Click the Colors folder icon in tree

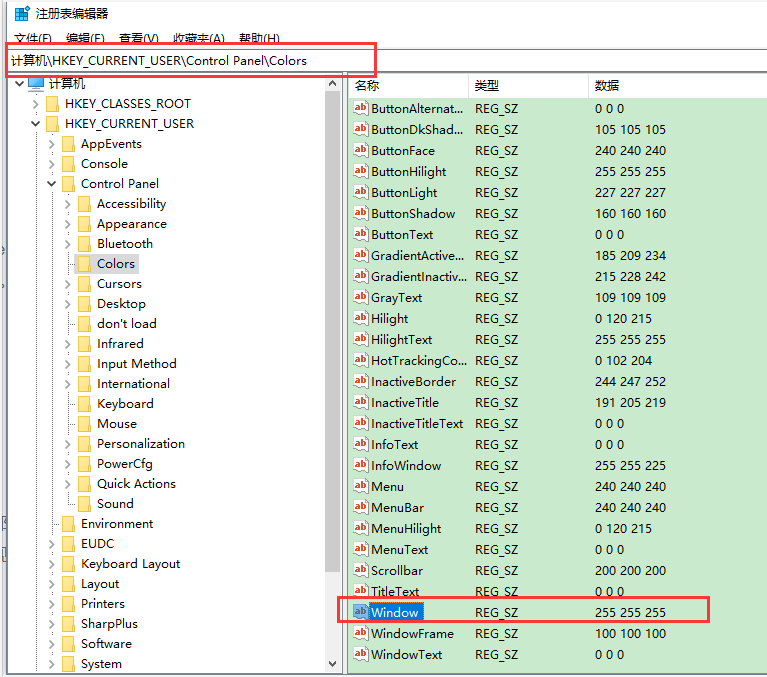pyautogui.click(x=85, y=264)
